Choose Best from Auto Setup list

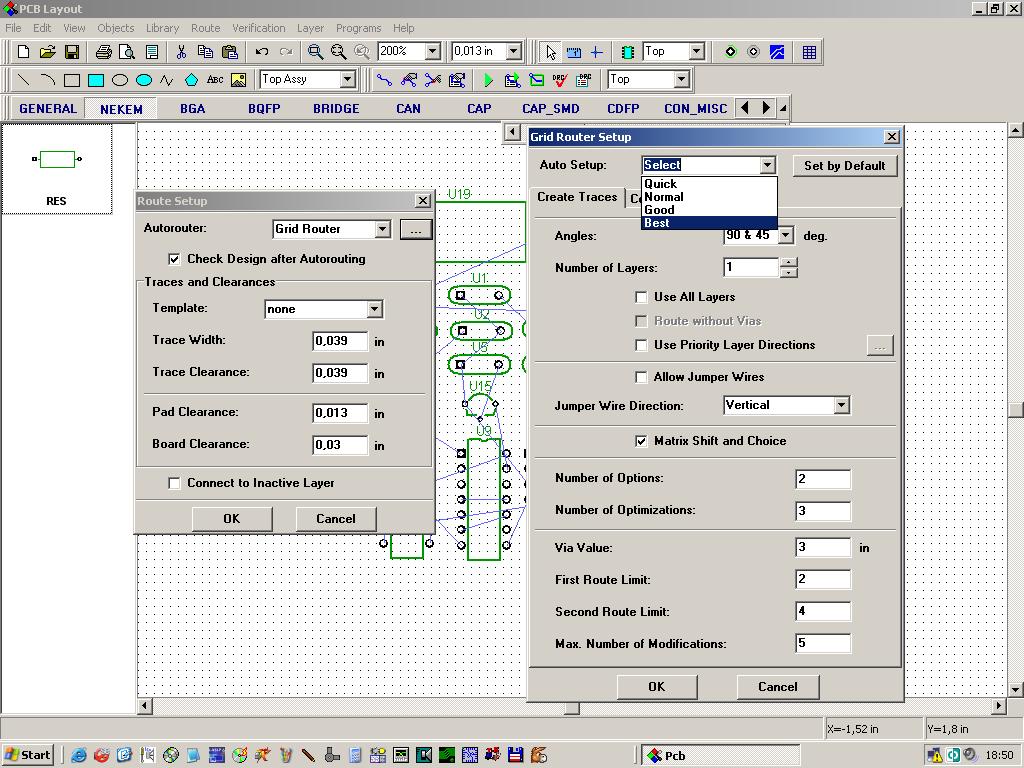click(x=709, y=223)
